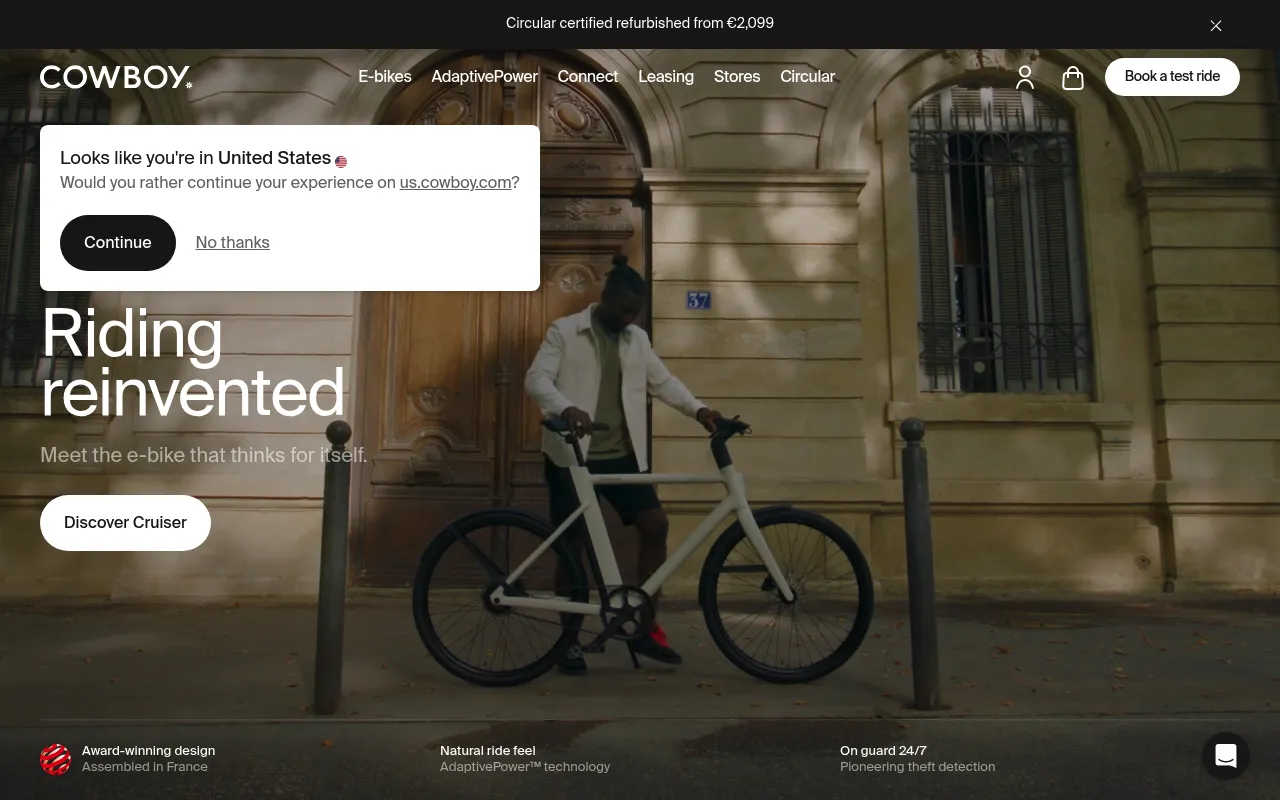Navigate to Stores

pos(737,77)
